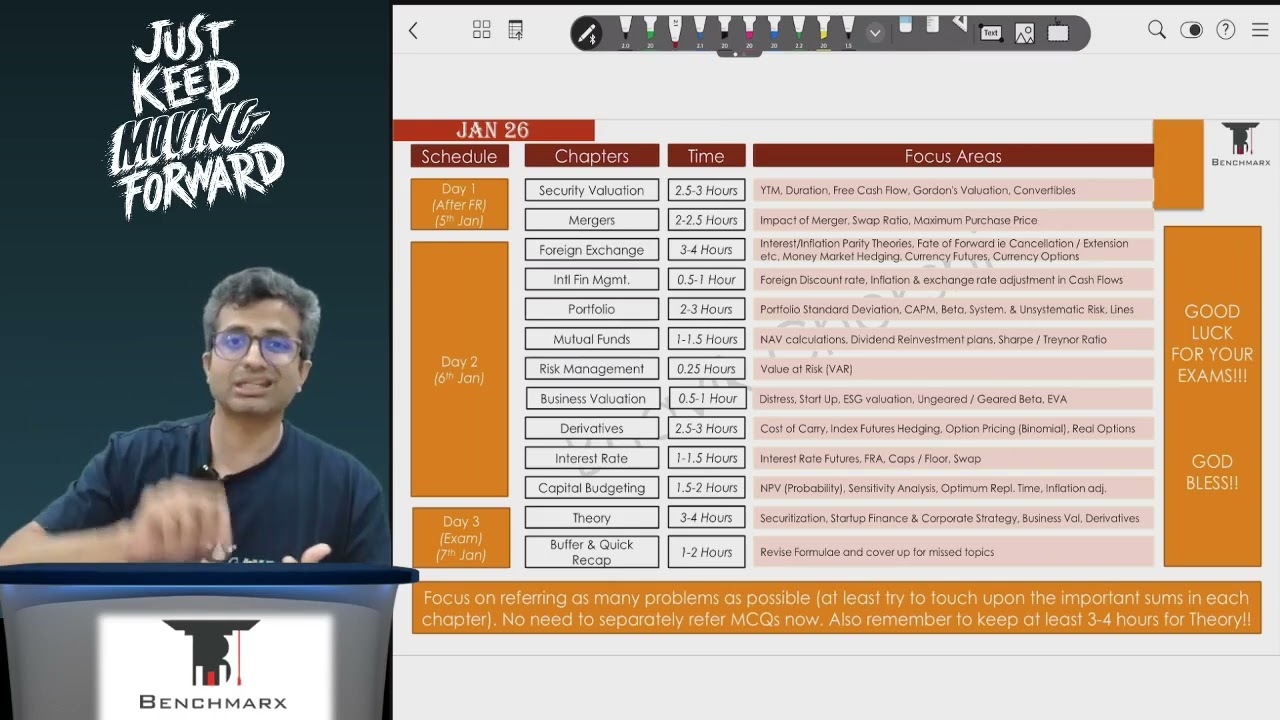The image size is (1280, 720).
Task: Insert an image with picture tool
Action: coord(1024,33)
